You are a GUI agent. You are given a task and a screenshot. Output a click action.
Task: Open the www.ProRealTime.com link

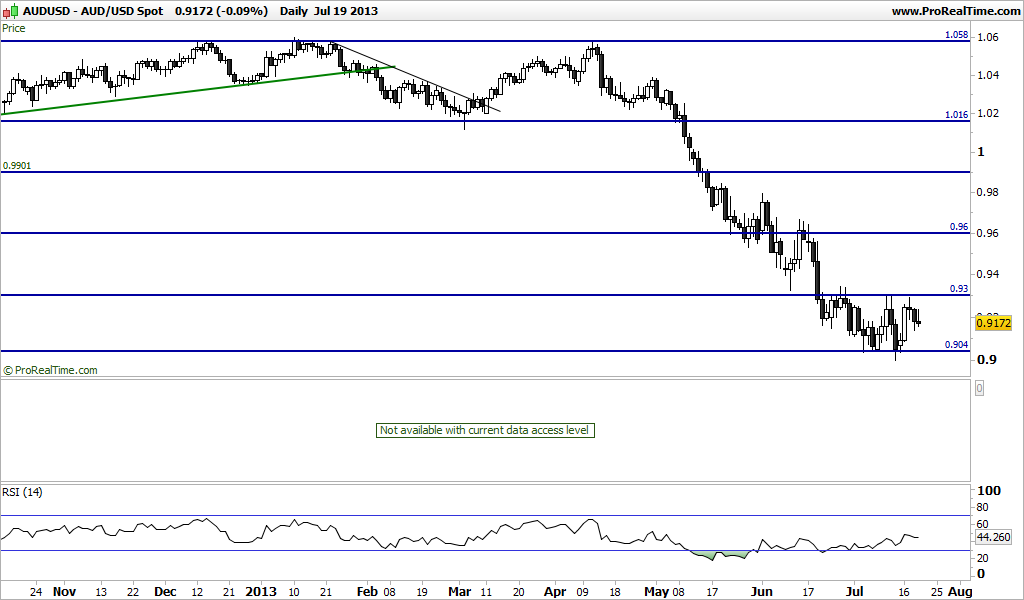coord(955,11)
